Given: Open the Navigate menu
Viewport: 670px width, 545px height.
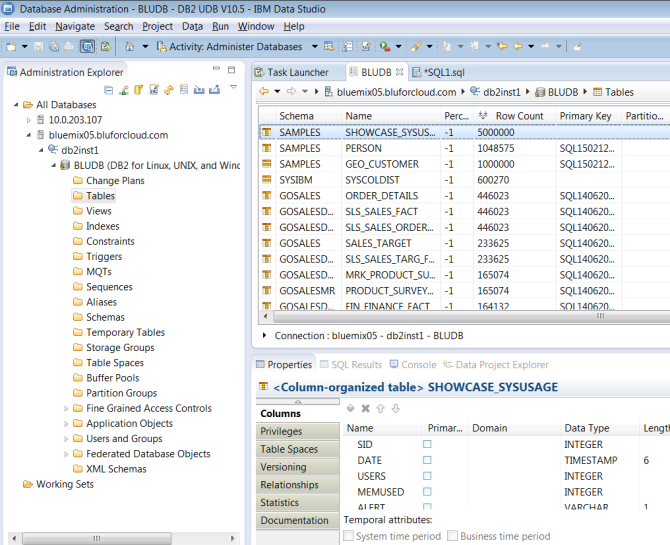Looking at the screenshot, I should [75, 27].
